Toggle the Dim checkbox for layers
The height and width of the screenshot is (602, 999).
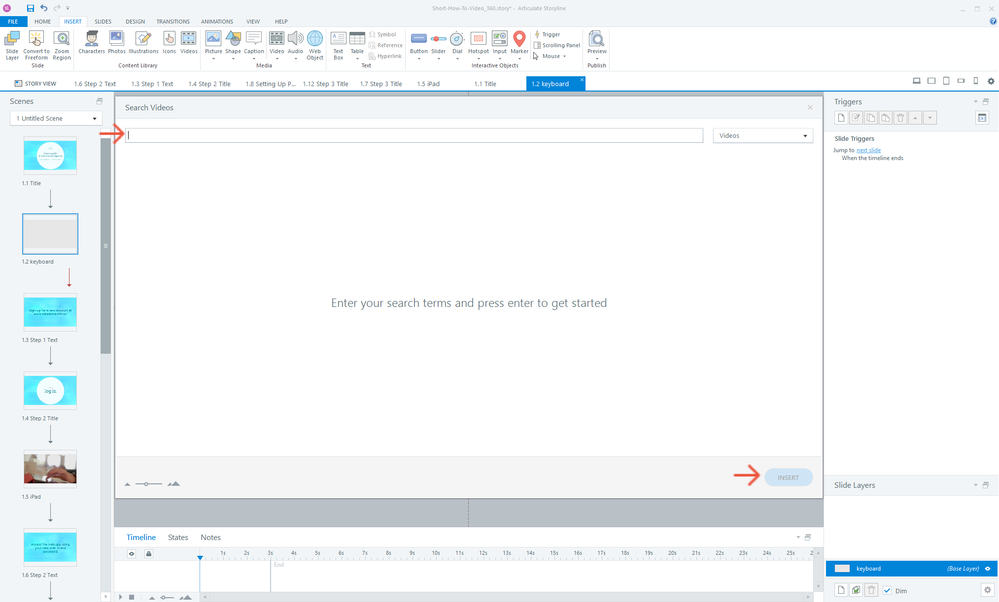coord(887,590)
